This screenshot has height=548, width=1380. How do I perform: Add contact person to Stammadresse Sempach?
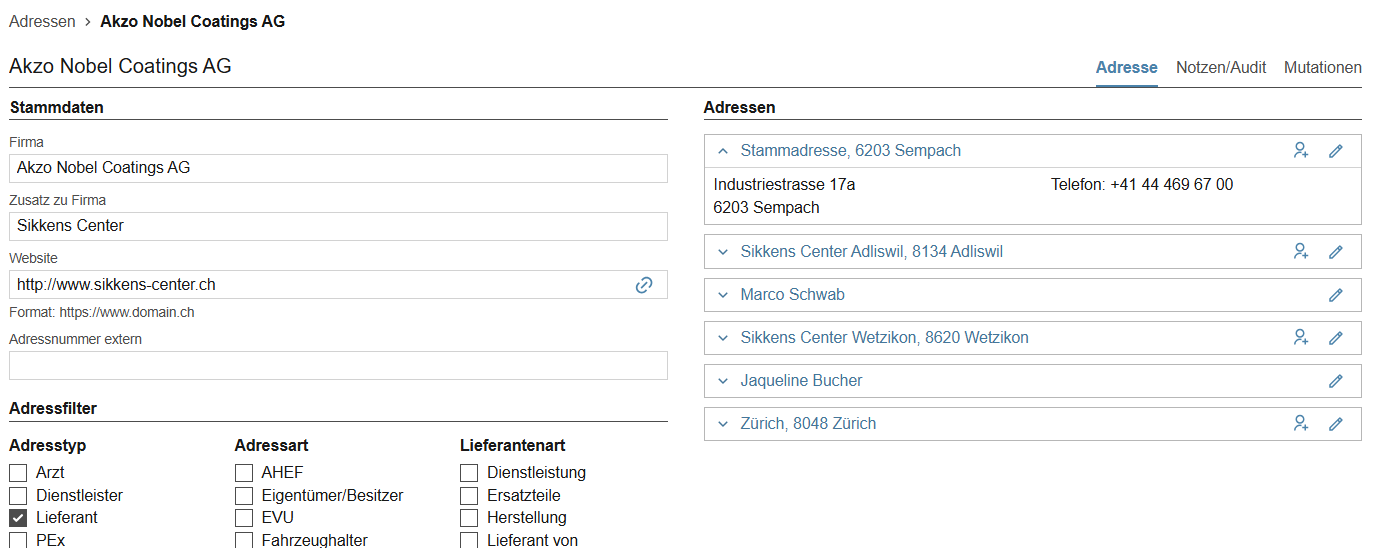1301,151
